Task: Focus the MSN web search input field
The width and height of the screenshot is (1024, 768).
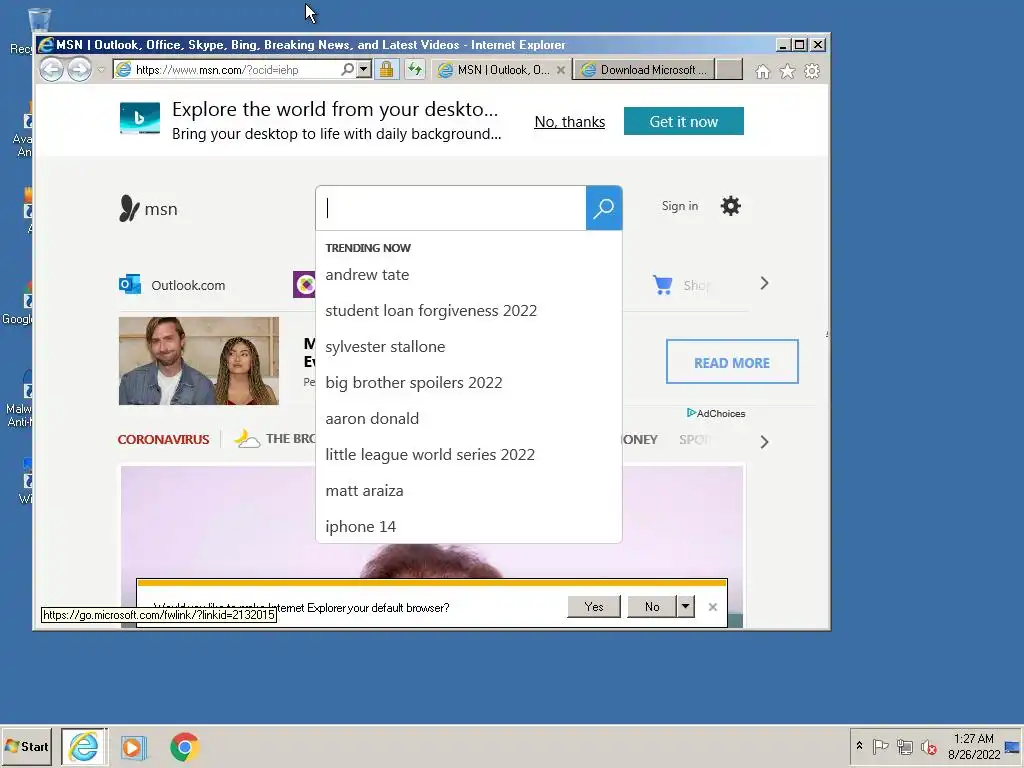Action: 451,208
